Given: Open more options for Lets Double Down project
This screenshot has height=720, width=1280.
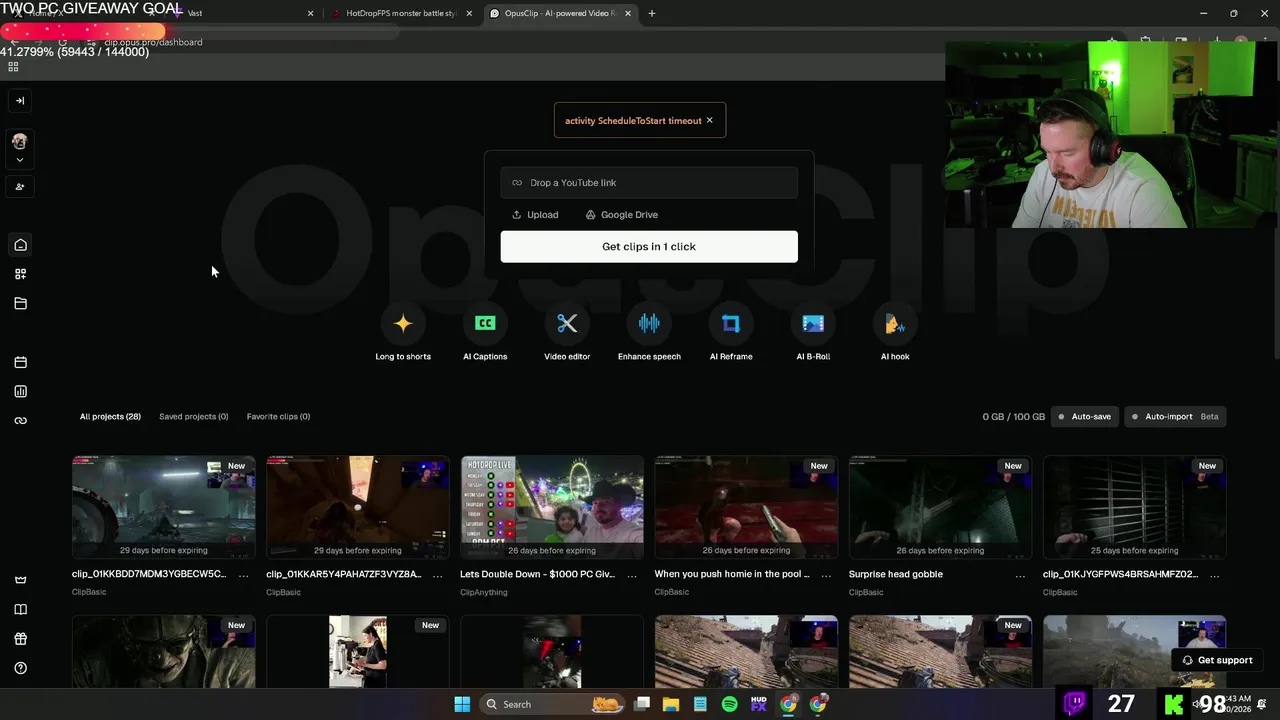Looking at the screenshot, I should [x=631, y=575].
